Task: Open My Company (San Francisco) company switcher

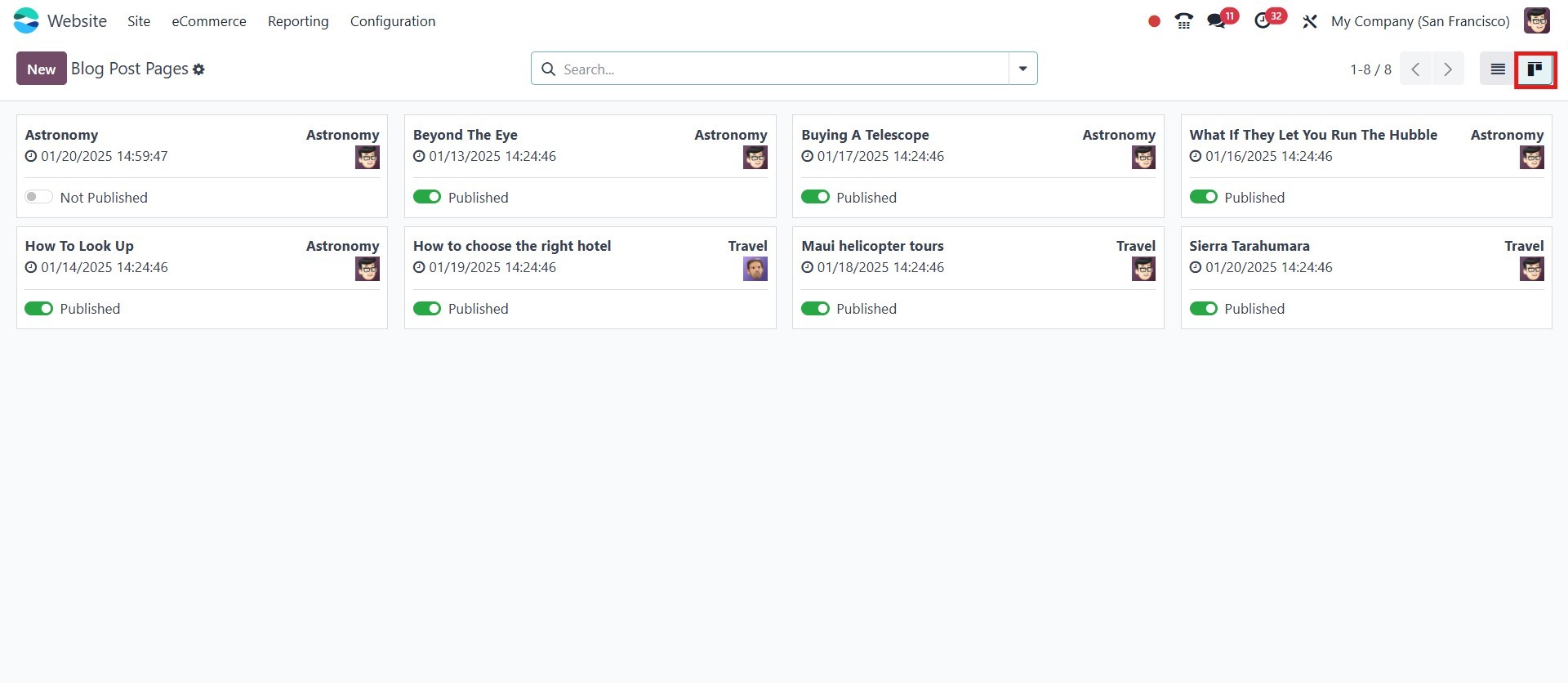Action: (1420, 21)
